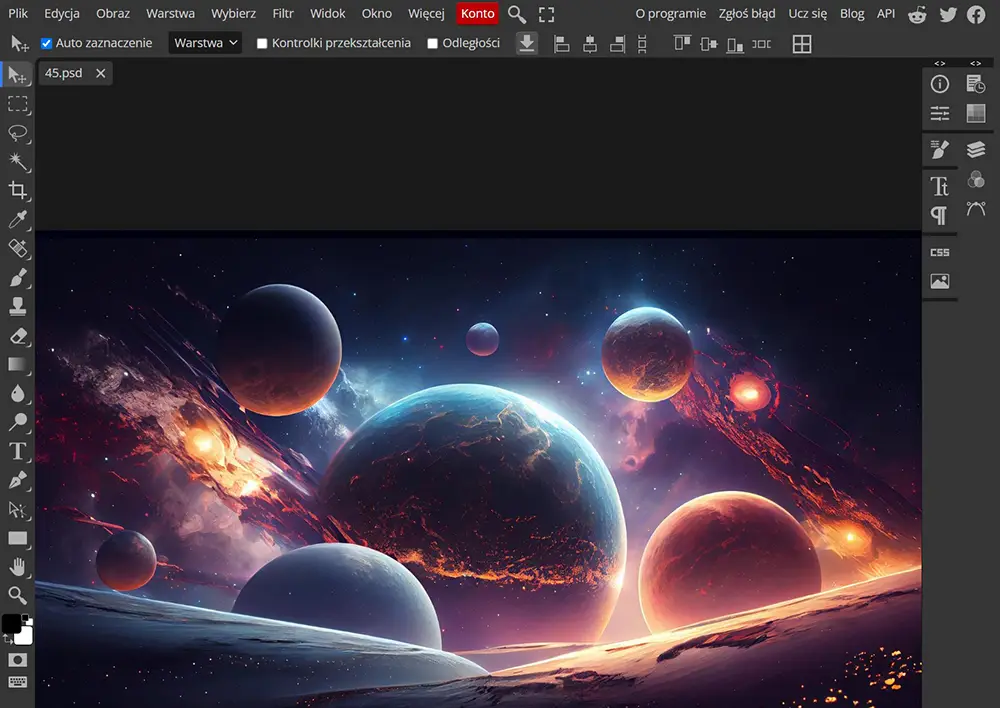Open the Edycja menu

coord(62,13)
